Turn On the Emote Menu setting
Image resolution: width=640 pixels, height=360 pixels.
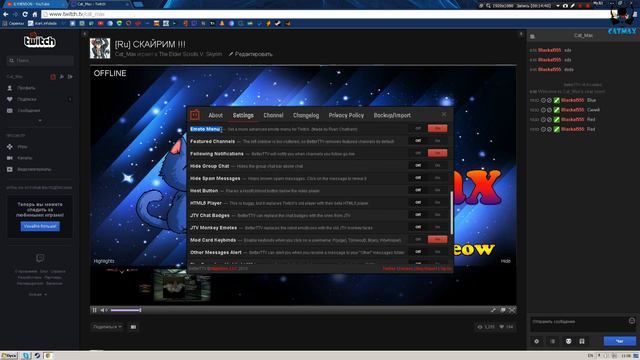(x=438, y=128)
